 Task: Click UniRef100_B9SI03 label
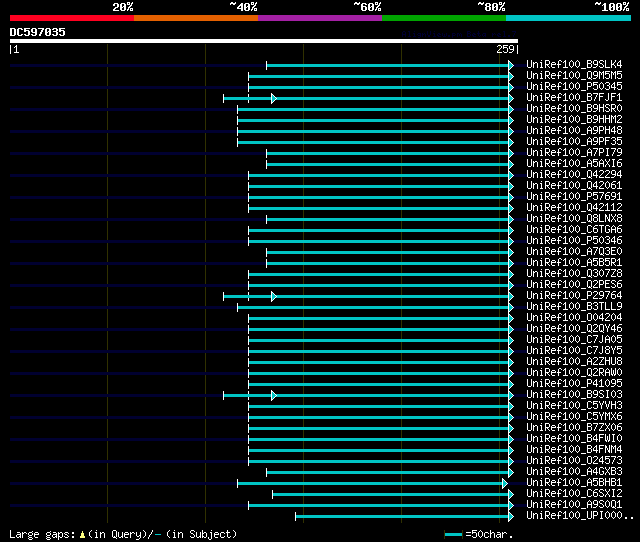click(x=574, y=395)
